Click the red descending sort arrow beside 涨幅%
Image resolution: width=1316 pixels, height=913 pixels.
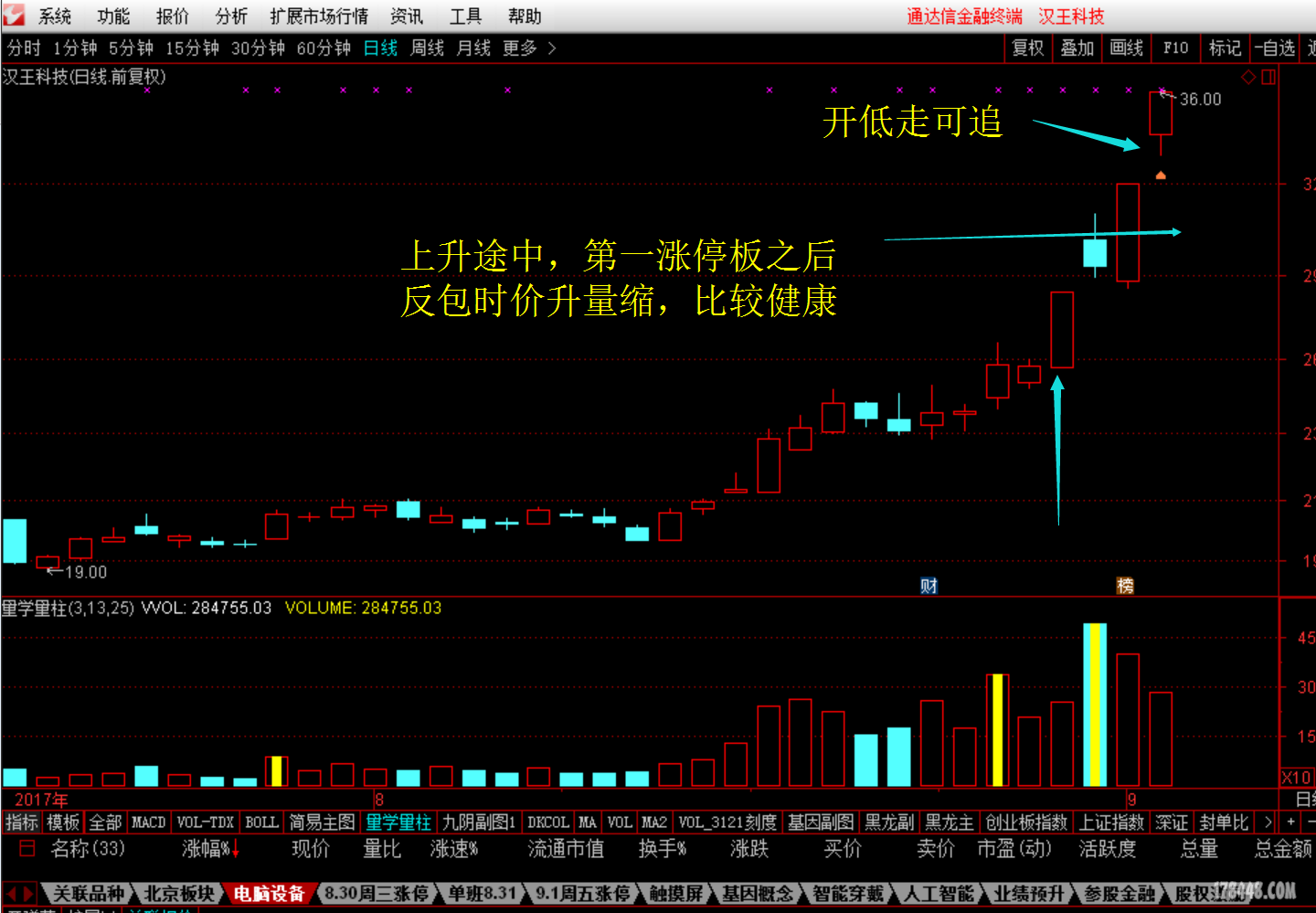235,850
